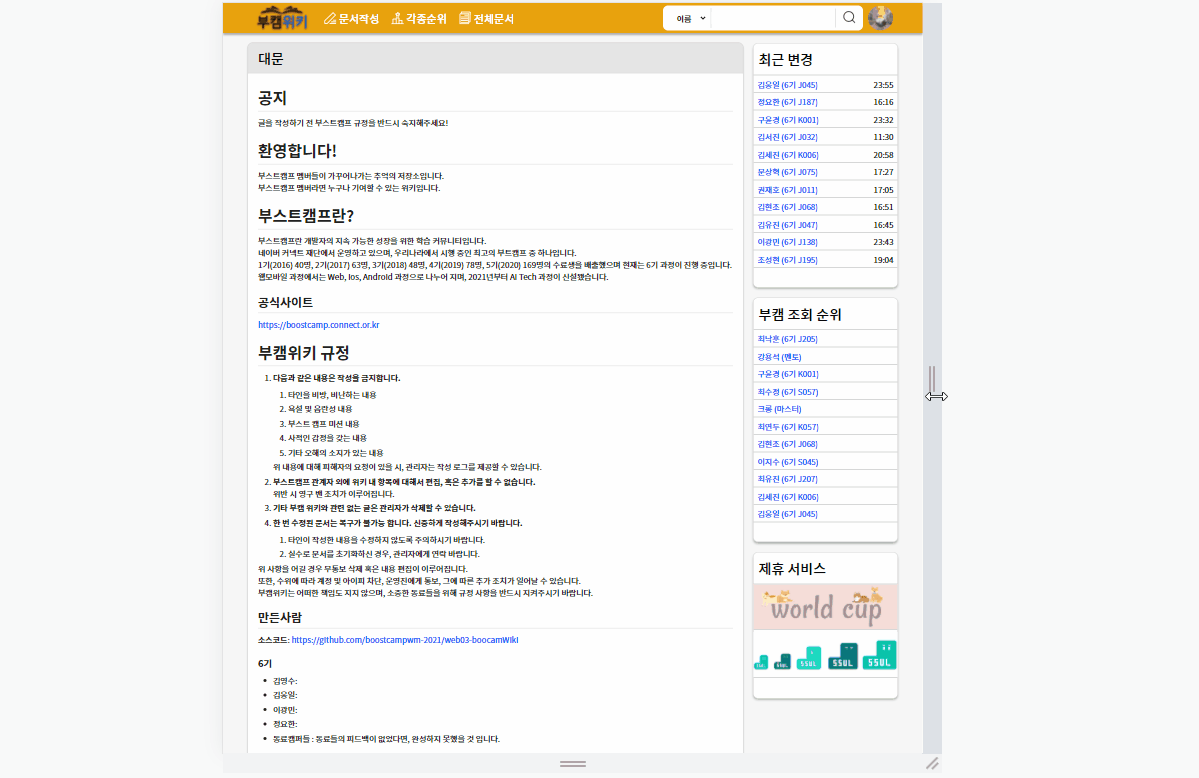Open the 문서작성 menu
The height and width of the screenshot is (778, 1199).
351,18
